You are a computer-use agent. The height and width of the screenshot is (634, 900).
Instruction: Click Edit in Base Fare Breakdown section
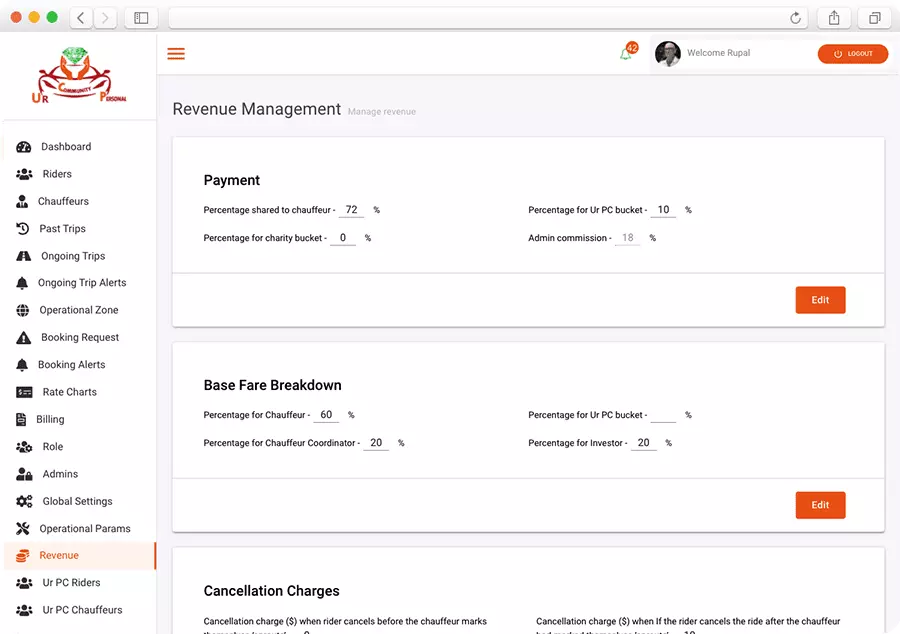[x=820, y=505]
